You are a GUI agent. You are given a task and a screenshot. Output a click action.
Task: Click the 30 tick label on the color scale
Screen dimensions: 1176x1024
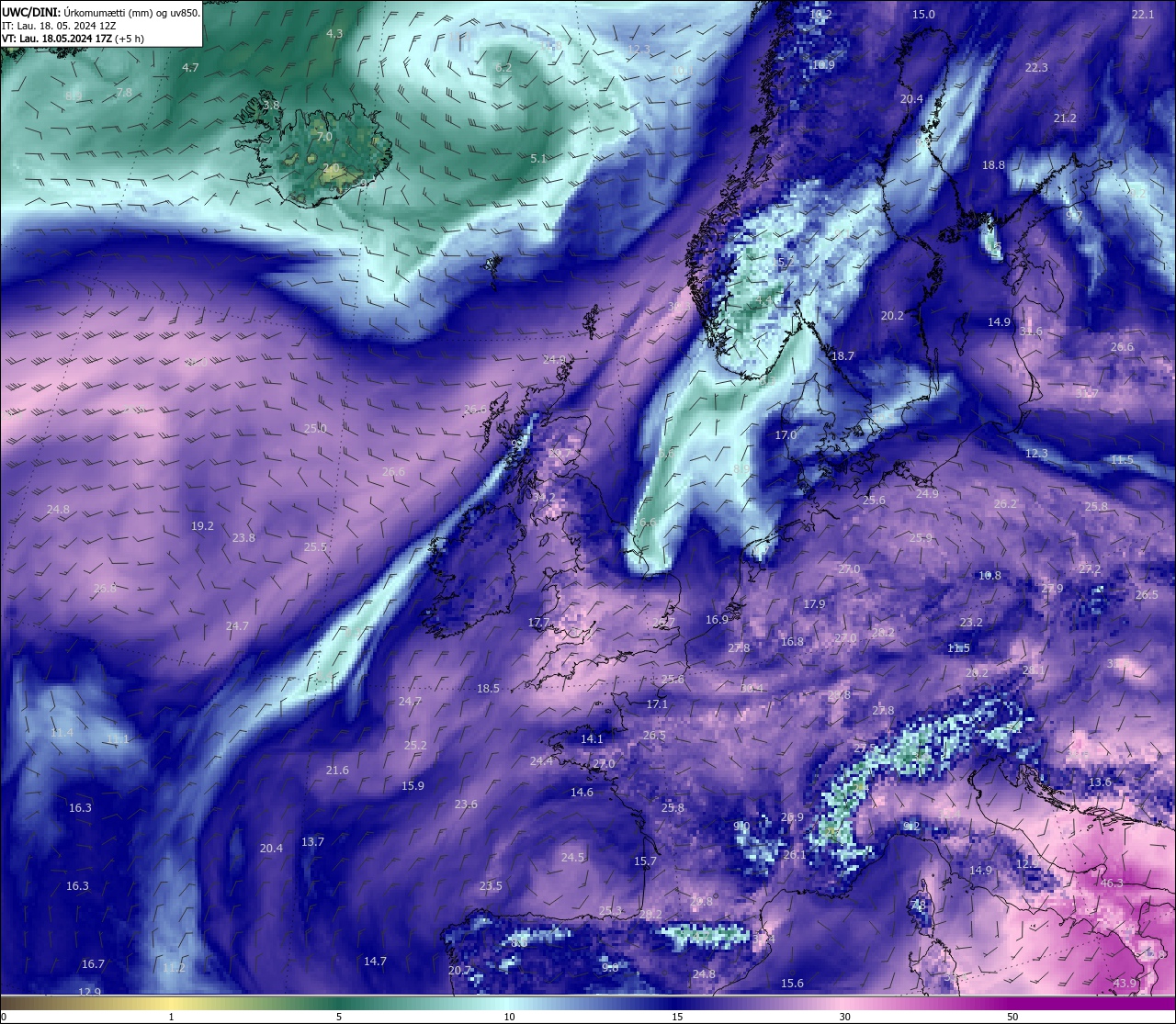tap(844, 1017)
